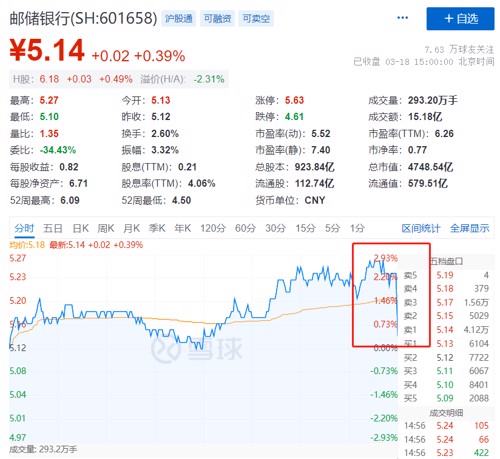This screenshot has width=500, height=459.
Task: Switch to the 五日 chart tab
Action: (x=53, y=228)
